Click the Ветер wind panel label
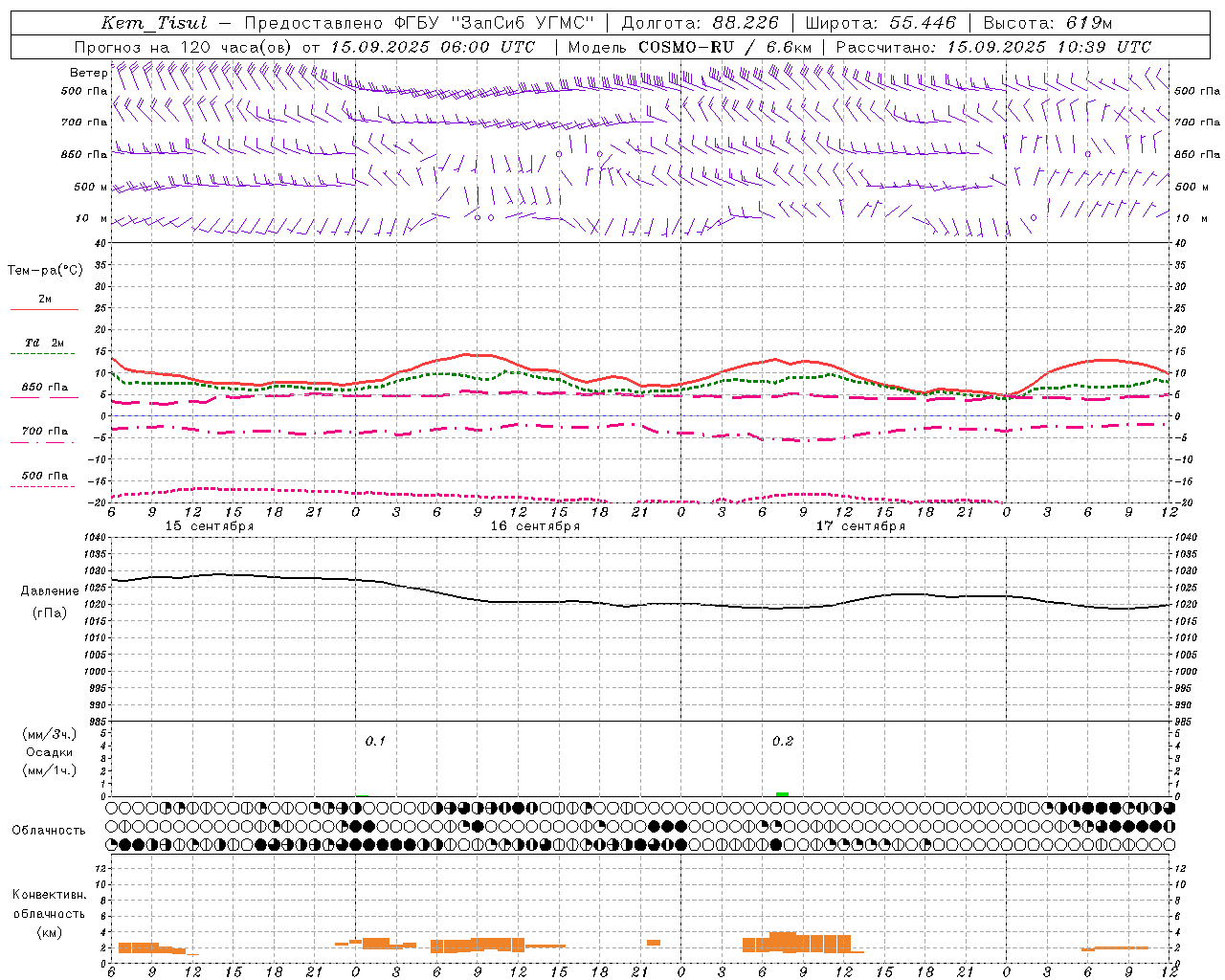 coord(88,73)
